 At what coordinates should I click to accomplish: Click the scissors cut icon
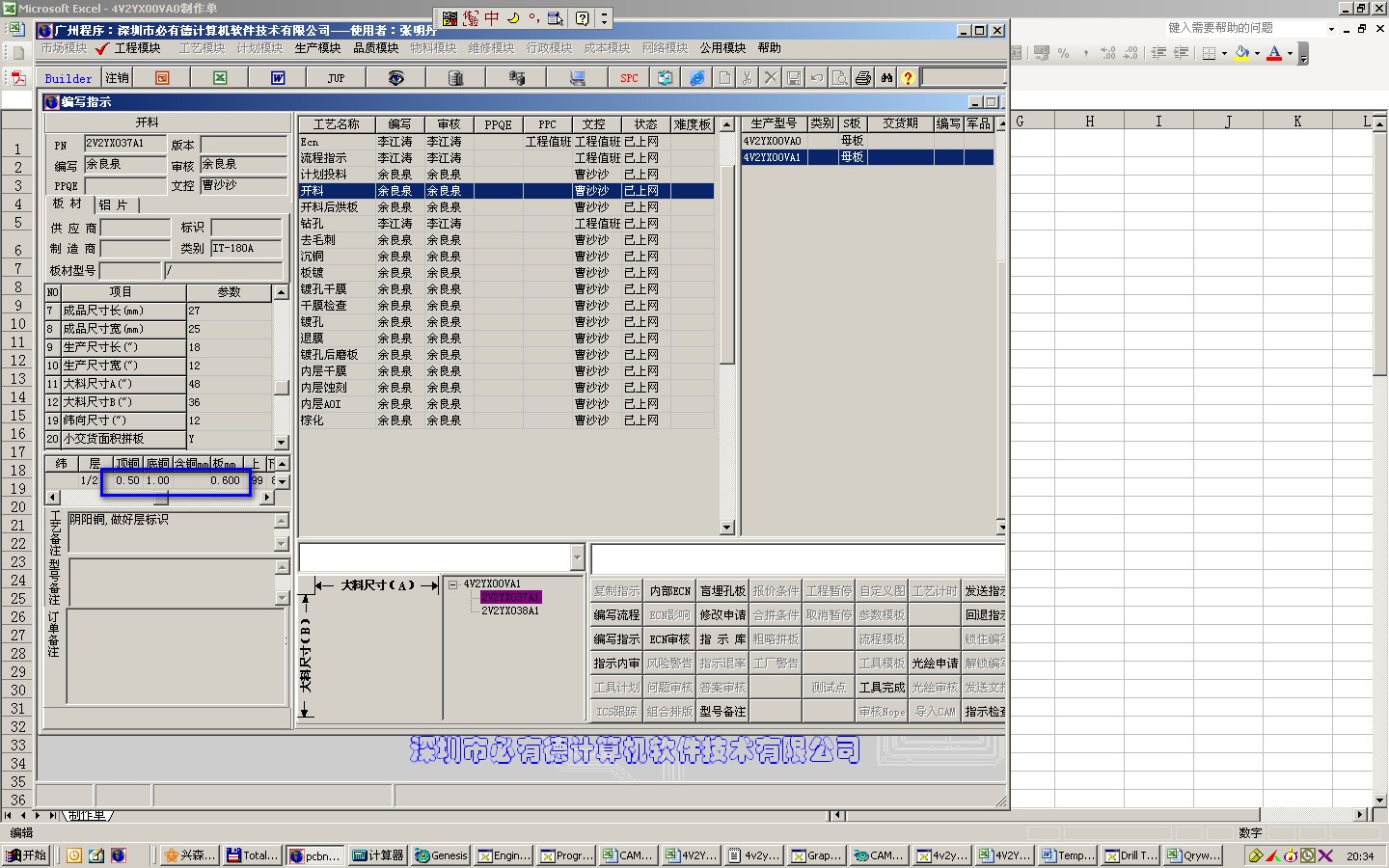(747, 78)
